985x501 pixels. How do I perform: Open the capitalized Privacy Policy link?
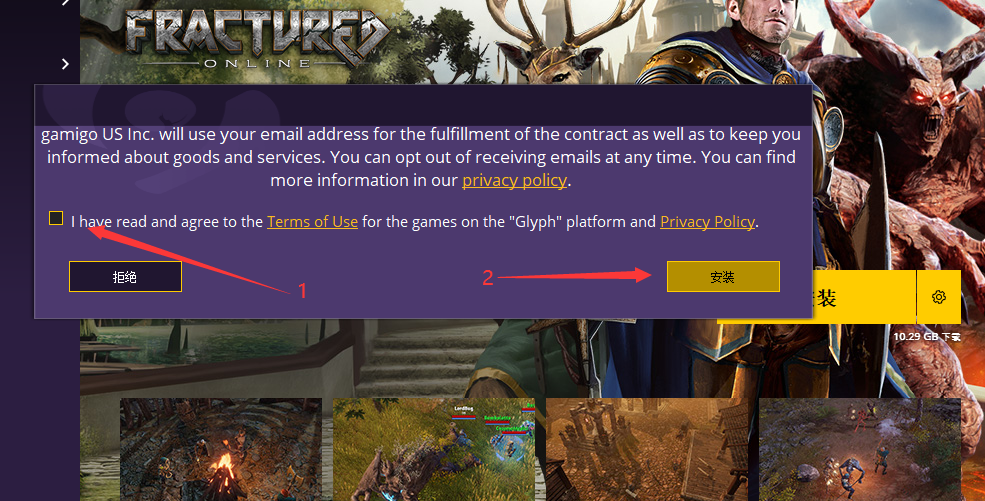tap(707, 222)
